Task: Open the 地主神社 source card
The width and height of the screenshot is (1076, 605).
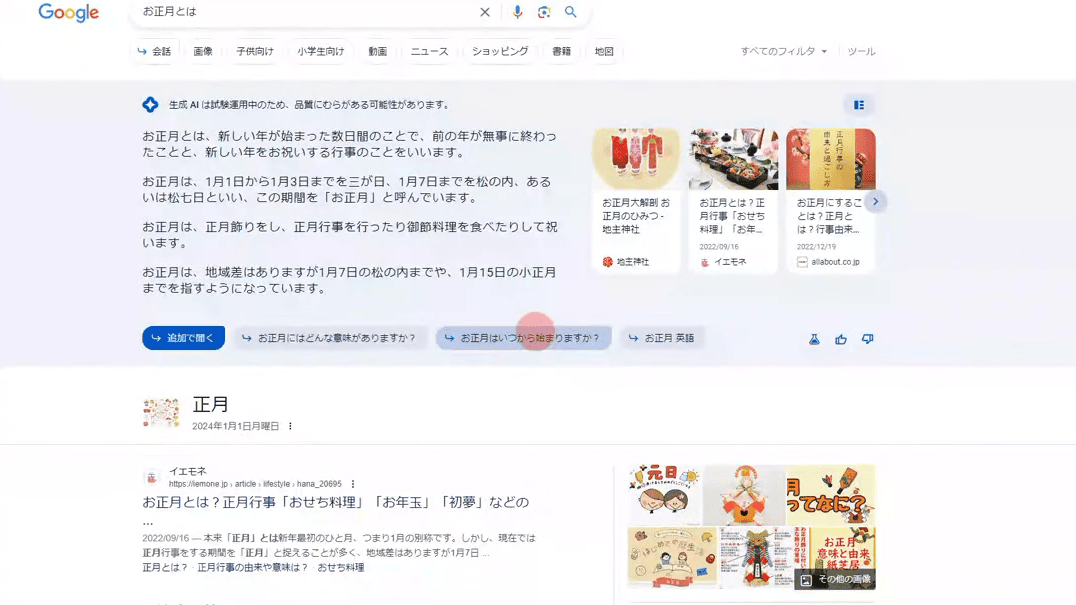Action: (x=635, y=200)
